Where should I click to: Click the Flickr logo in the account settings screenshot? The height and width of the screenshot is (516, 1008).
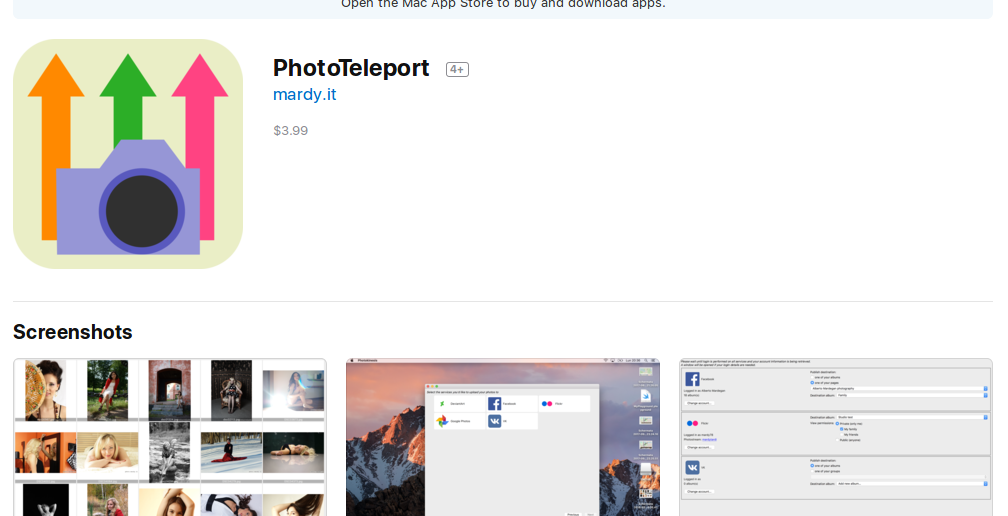692,423
